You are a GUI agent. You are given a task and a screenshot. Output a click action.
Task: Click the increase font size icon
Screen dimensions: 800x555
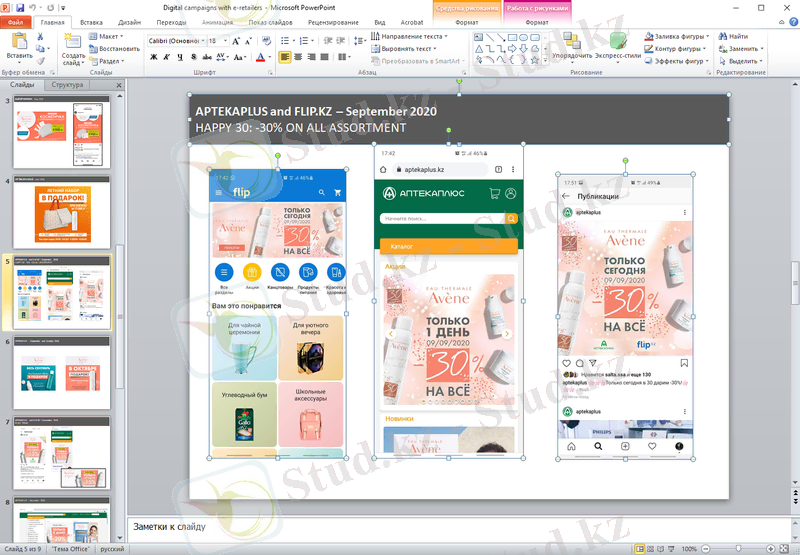click(228, 41)
